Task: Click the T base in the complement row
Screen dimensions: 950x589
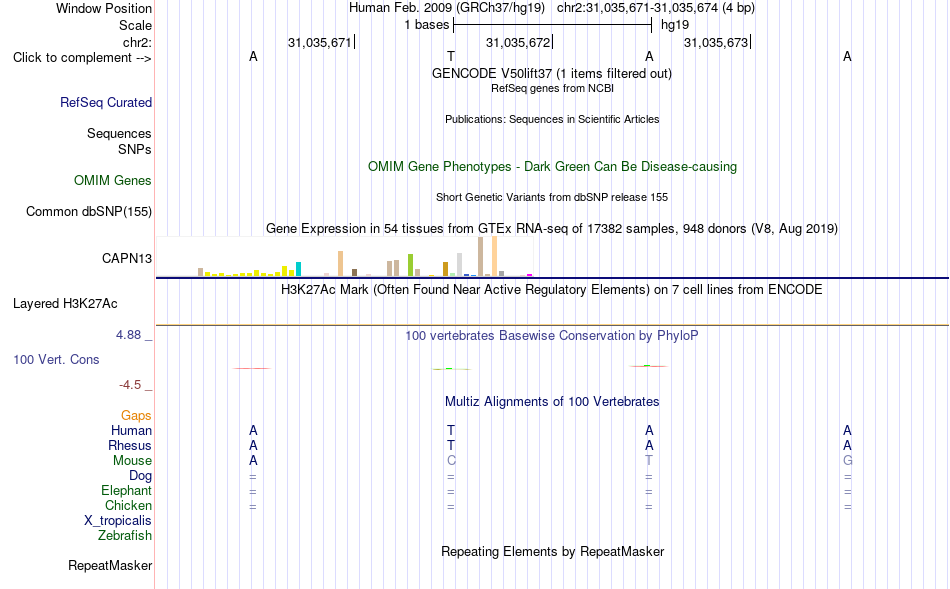Action: 451,56
